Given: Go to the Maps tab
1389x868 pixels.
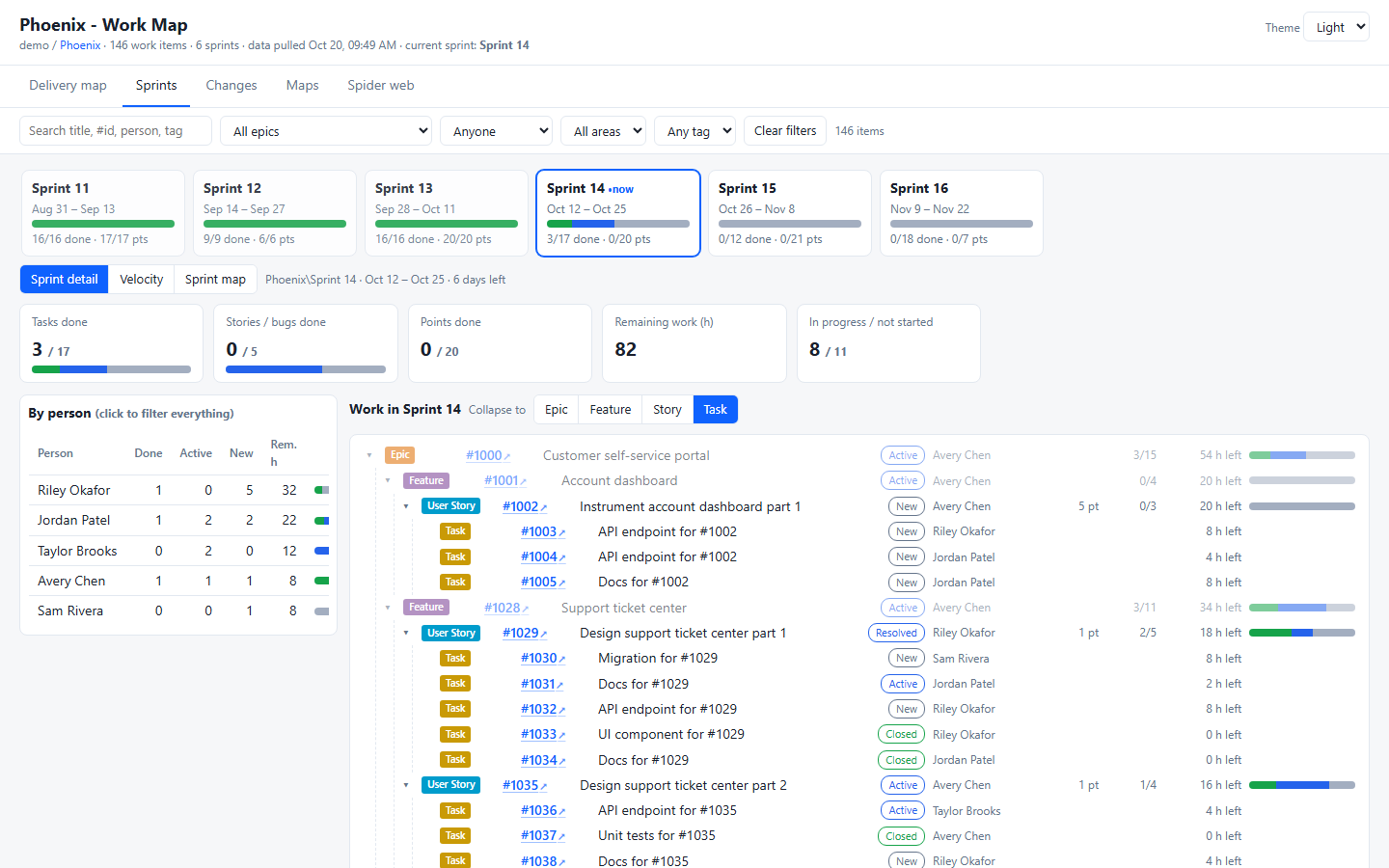Looking at the screenshot, I should (x=302, y=86).
